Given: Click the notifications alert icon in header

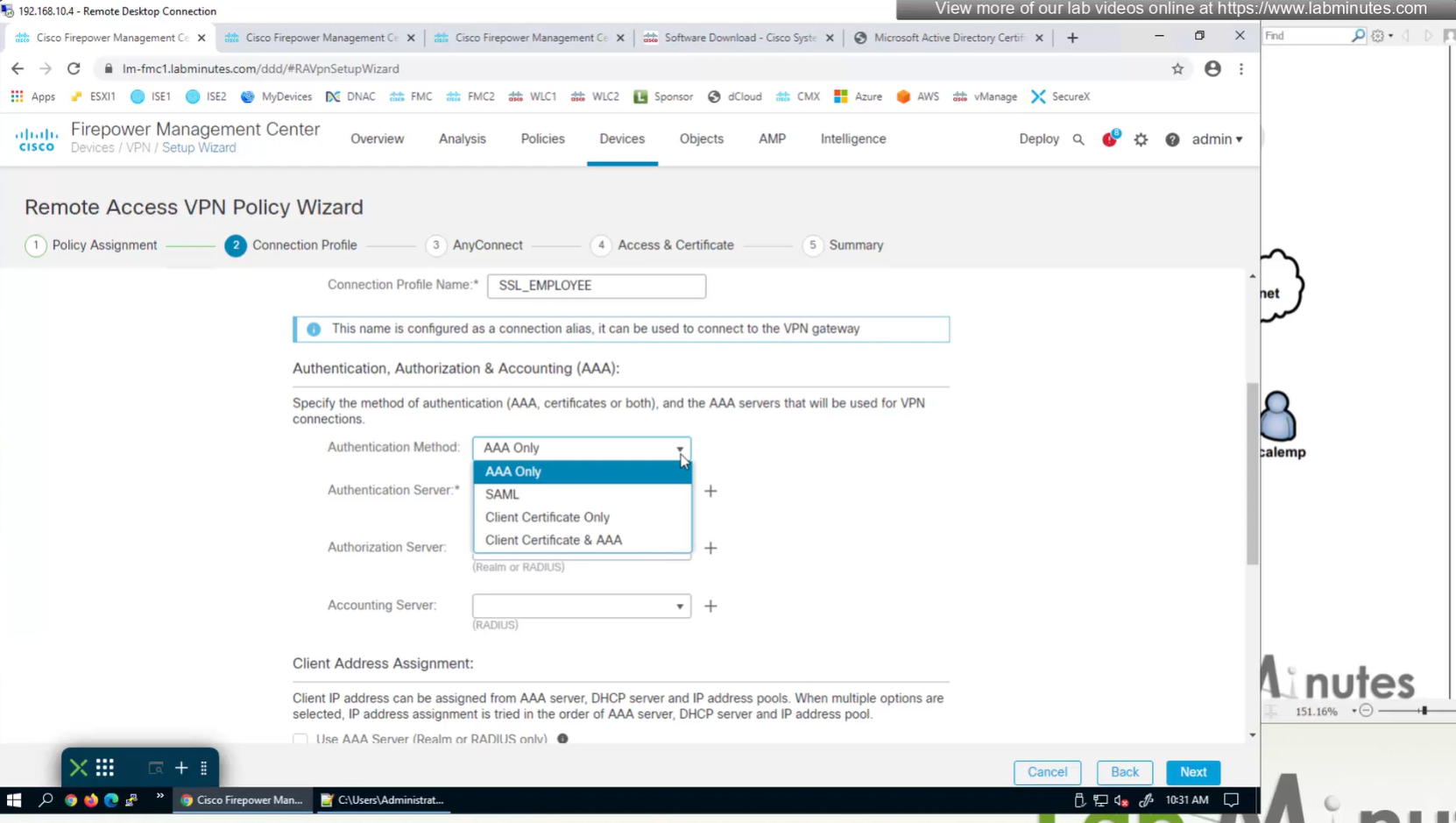Looking at the screenshot, I should pos(1110,139).
